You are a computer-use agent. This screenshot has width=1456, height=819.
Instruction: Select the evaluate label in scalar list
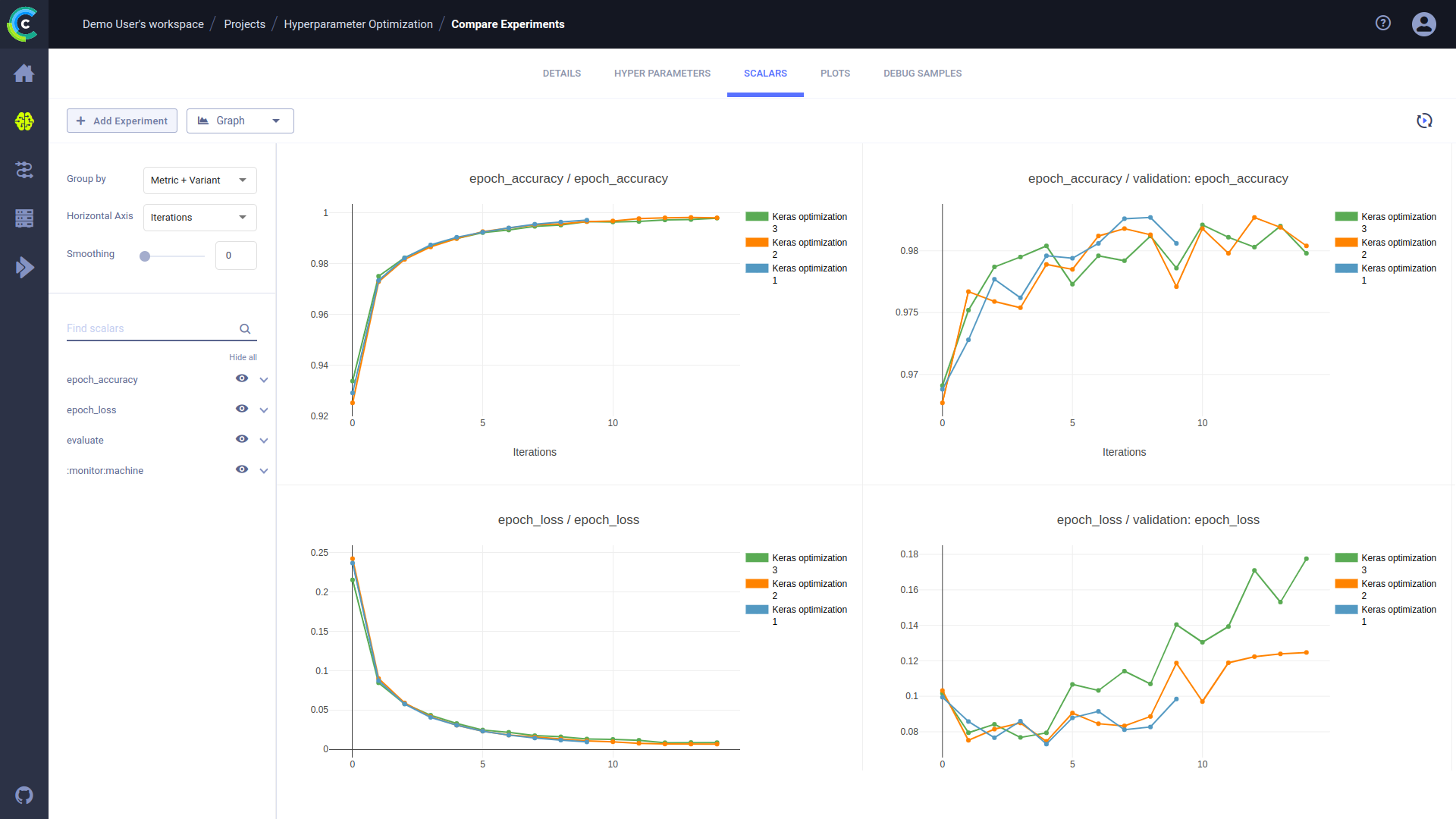tap(85, 441)
